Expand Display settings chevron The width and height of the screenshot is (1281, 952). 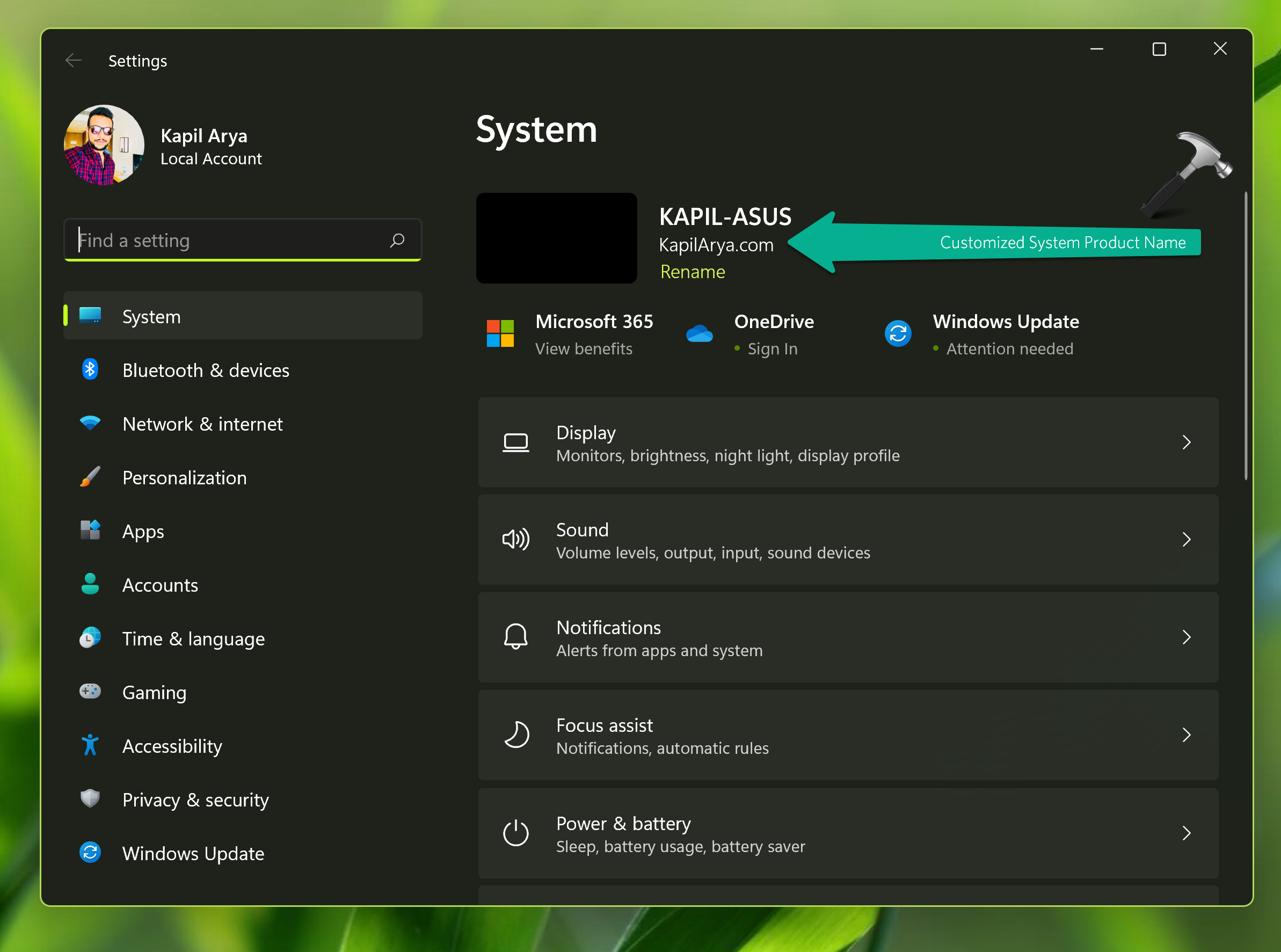(x=1186, y=442)
